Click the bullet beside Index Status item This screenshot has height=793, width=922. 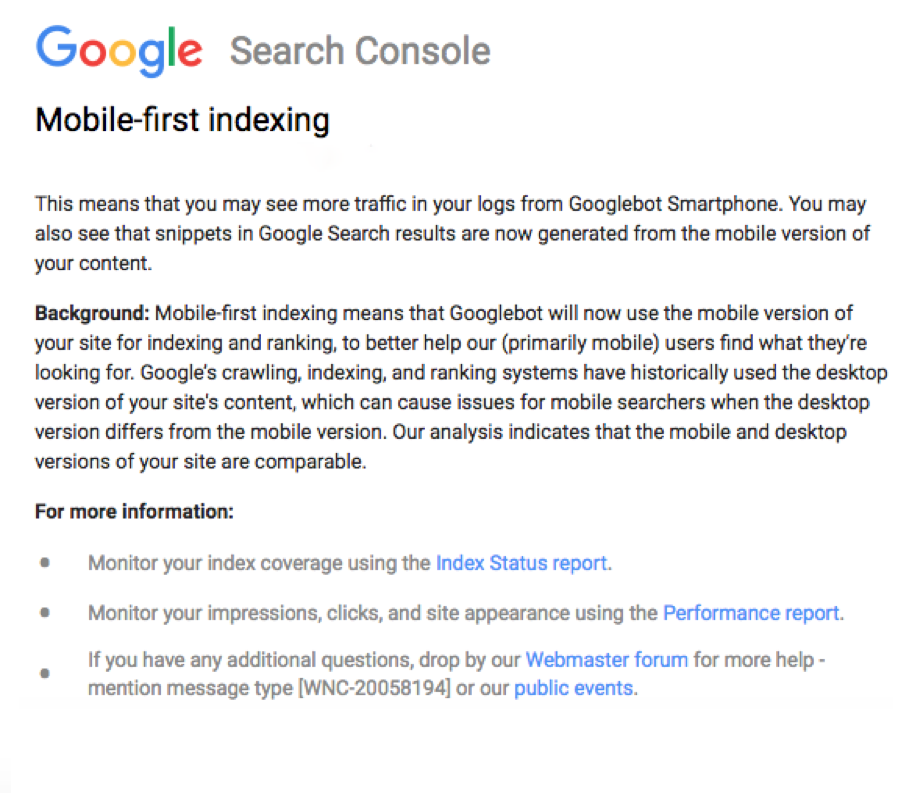(45, 563)
